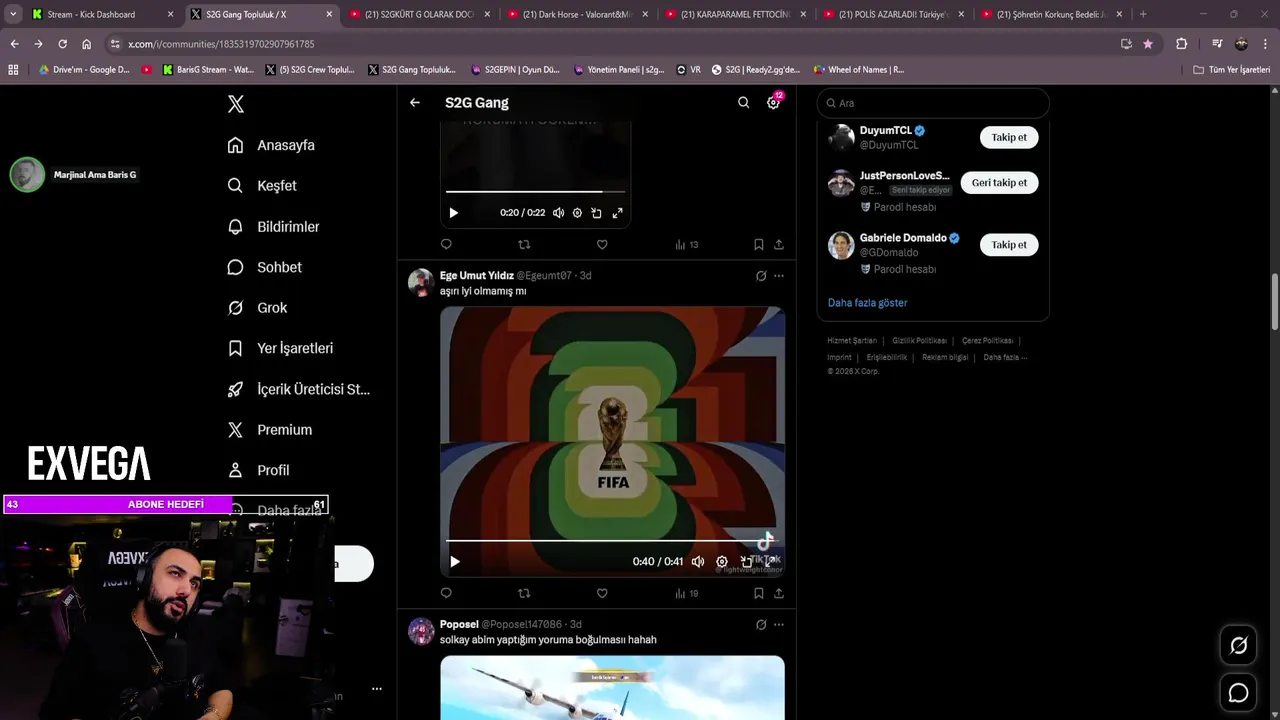Viewport: 1280px width, 720px height.
Task: Open new browser tab plus button
Action: tap(1143, 14)
